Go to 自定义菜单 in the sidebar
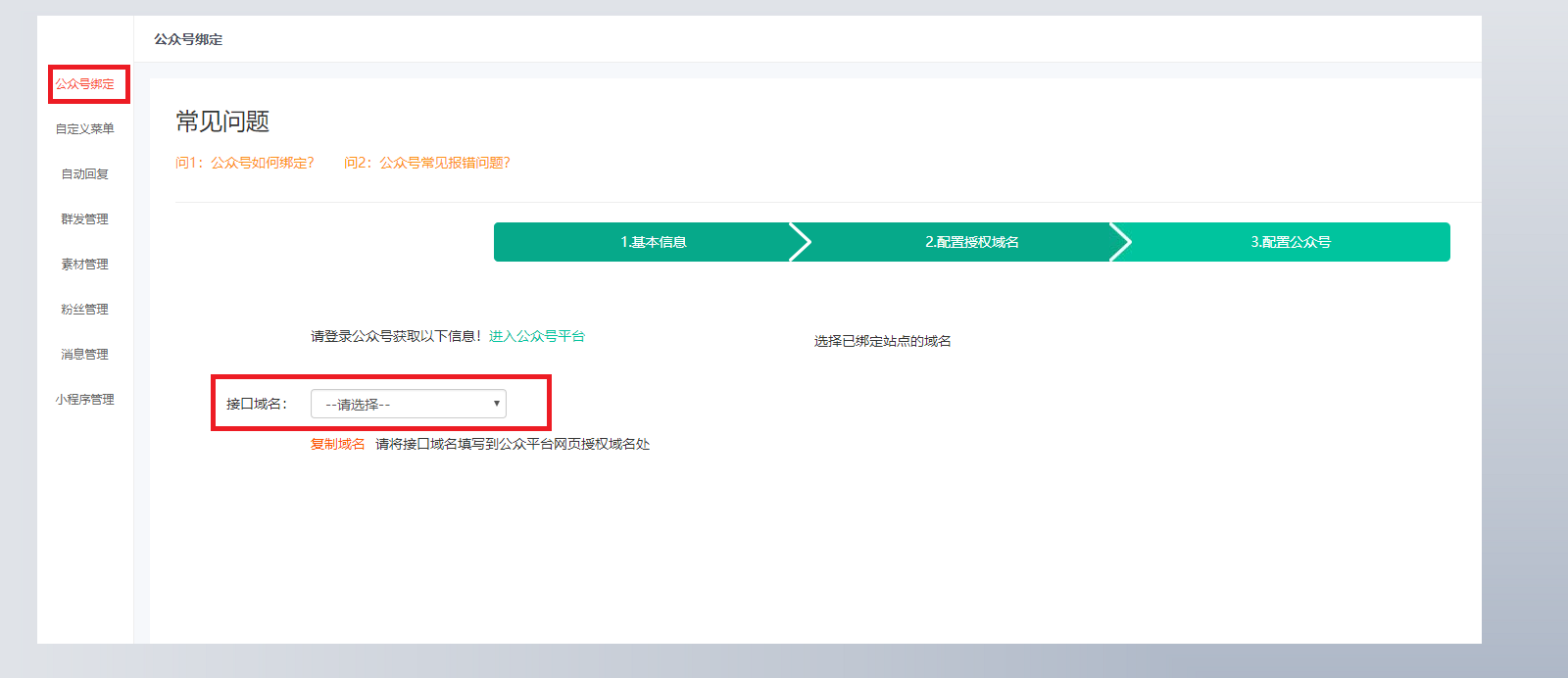This screenshot has width=1568, height=678. pos(85,129)
